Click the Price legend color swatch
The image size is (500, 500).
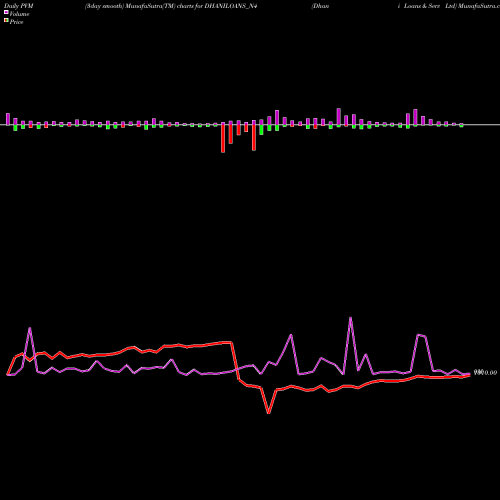point(6,20)
